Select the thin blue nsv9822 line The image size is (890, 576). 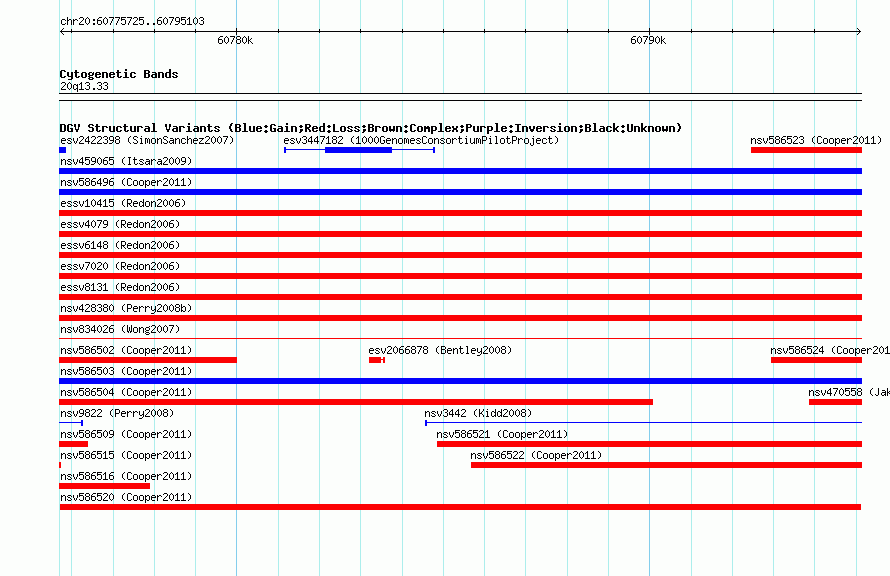coord(71,423)
